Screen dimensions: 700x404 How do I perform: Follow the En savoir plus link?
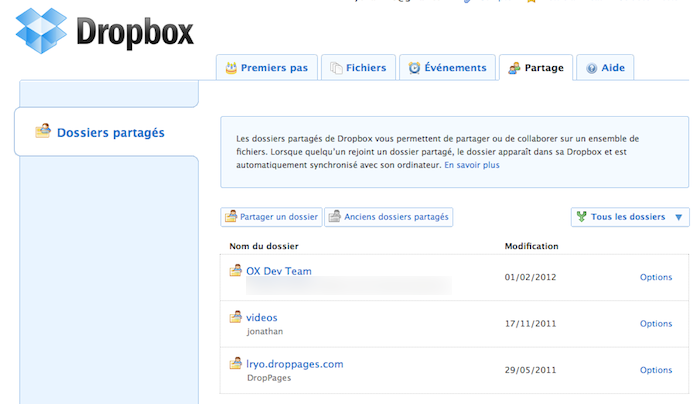point(472,165)
